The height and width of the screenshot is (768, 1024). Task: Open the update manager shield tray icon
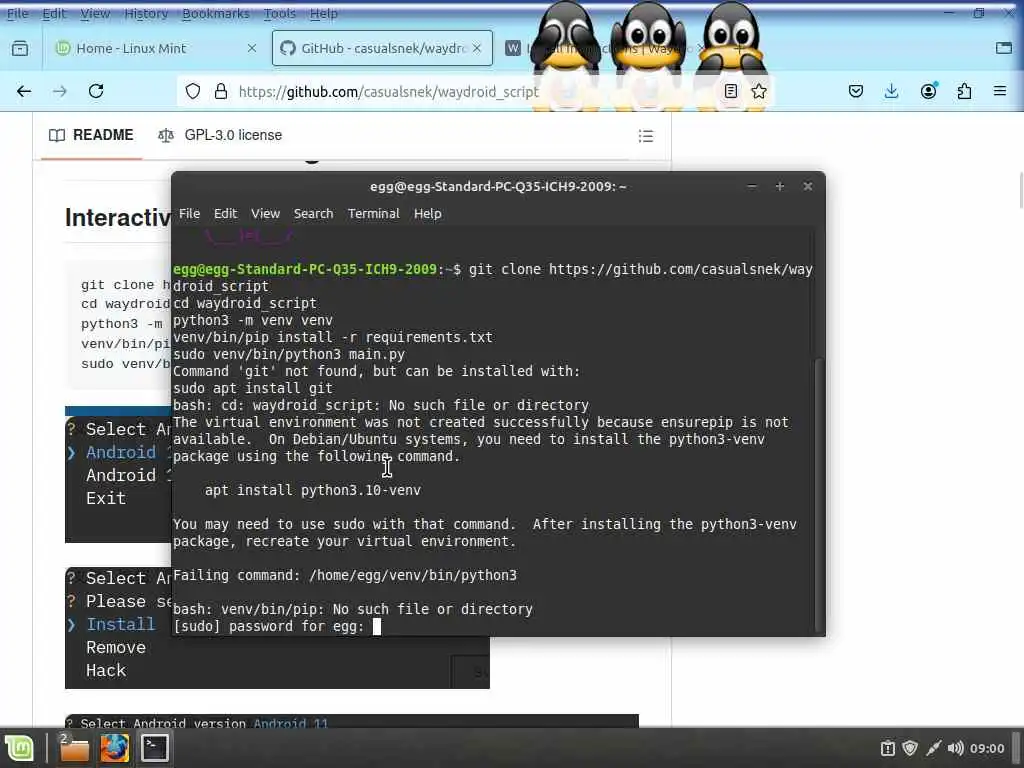(910, 748)
